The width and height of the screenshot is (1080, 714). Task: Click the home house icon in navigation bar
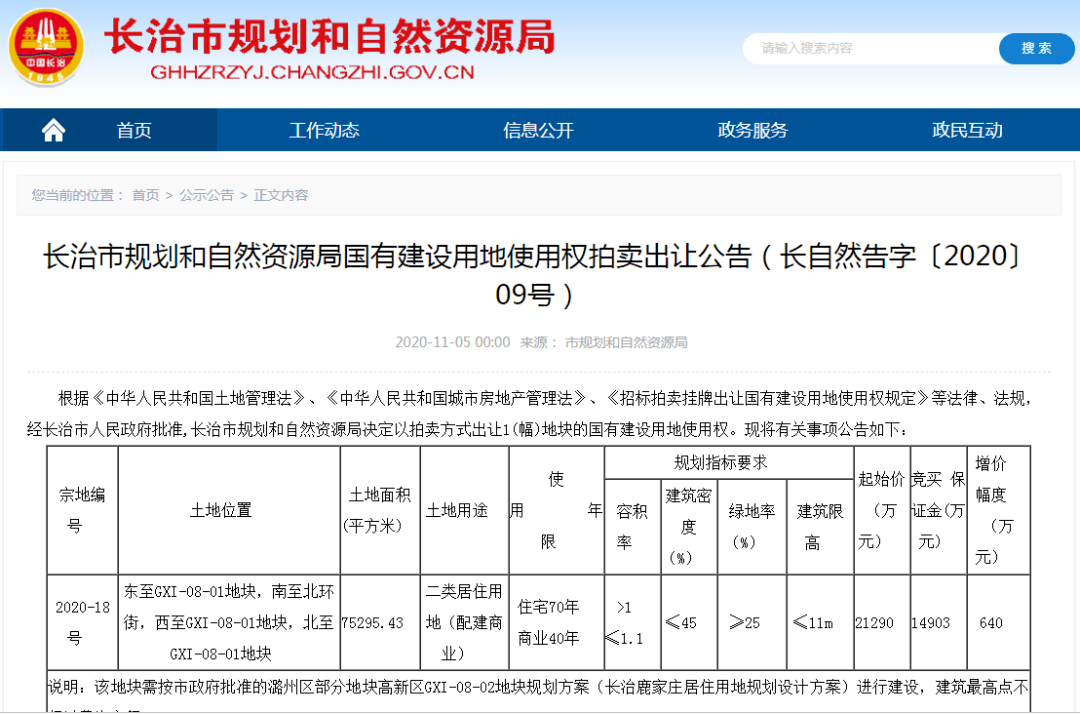pos(53,129)
